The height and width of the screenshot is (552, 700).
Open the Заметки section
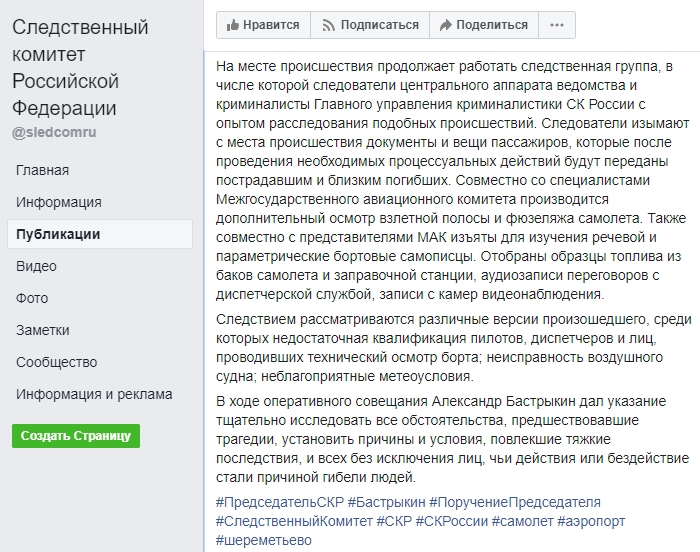[x=43, y=330]
